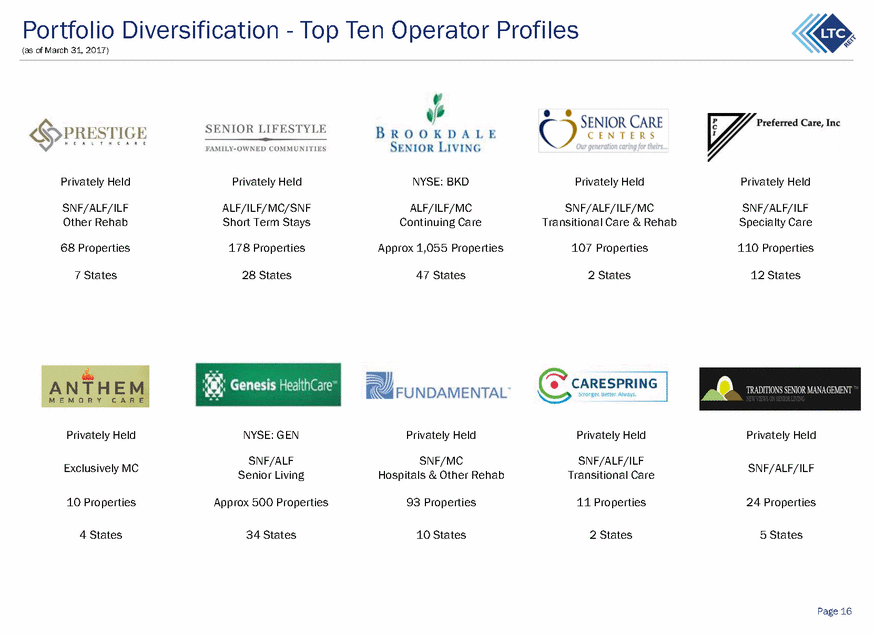Viewport: 874px width, 635px height.
Task: Select the CareSpring logo
Action: point(603,385)
